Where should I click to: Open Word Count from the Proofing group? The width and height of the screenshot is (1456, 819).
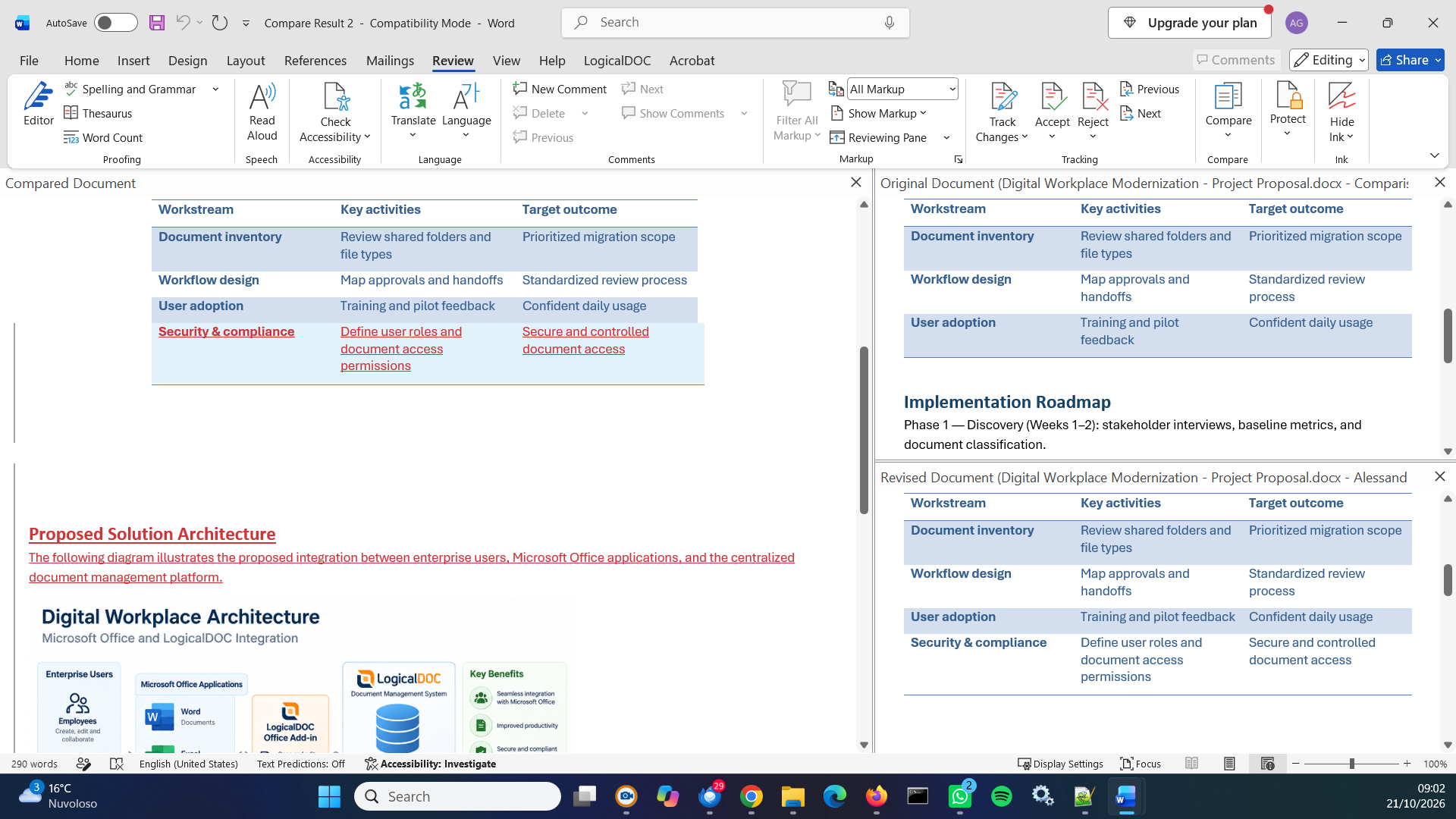pyautogui.click(x=103, y=137)
